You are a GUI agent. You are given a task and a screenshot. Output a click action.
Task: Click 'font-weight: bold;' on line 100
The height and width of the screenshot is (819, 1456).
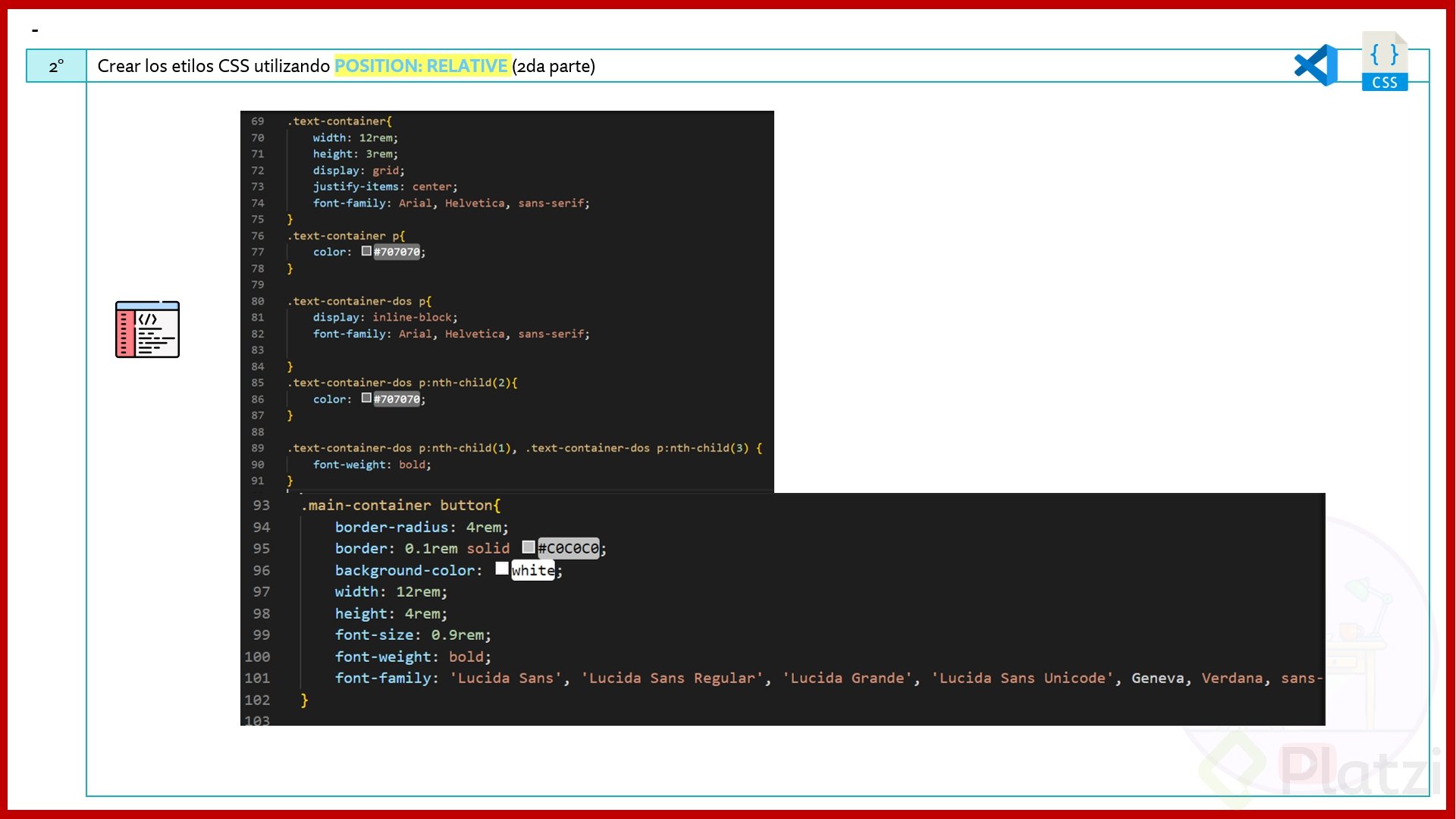[413, 657]
